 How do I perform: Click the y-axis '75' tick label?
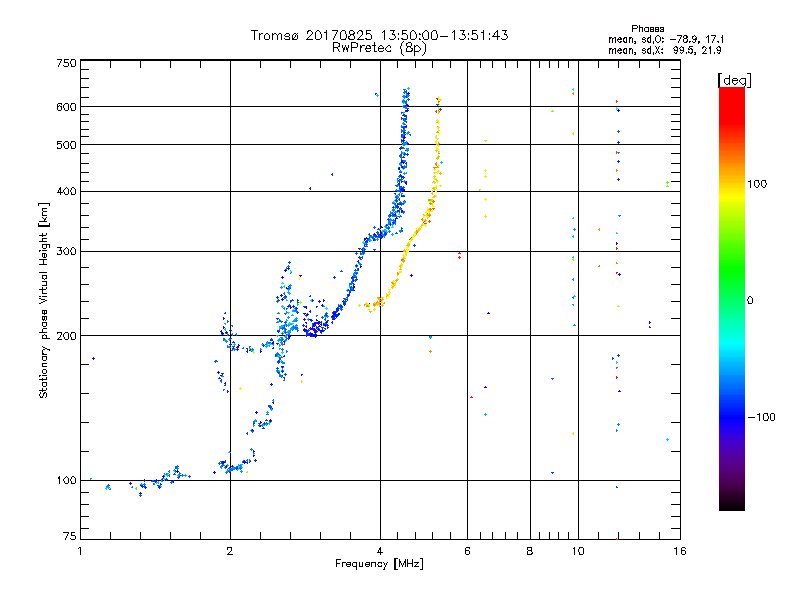[69, 536]
